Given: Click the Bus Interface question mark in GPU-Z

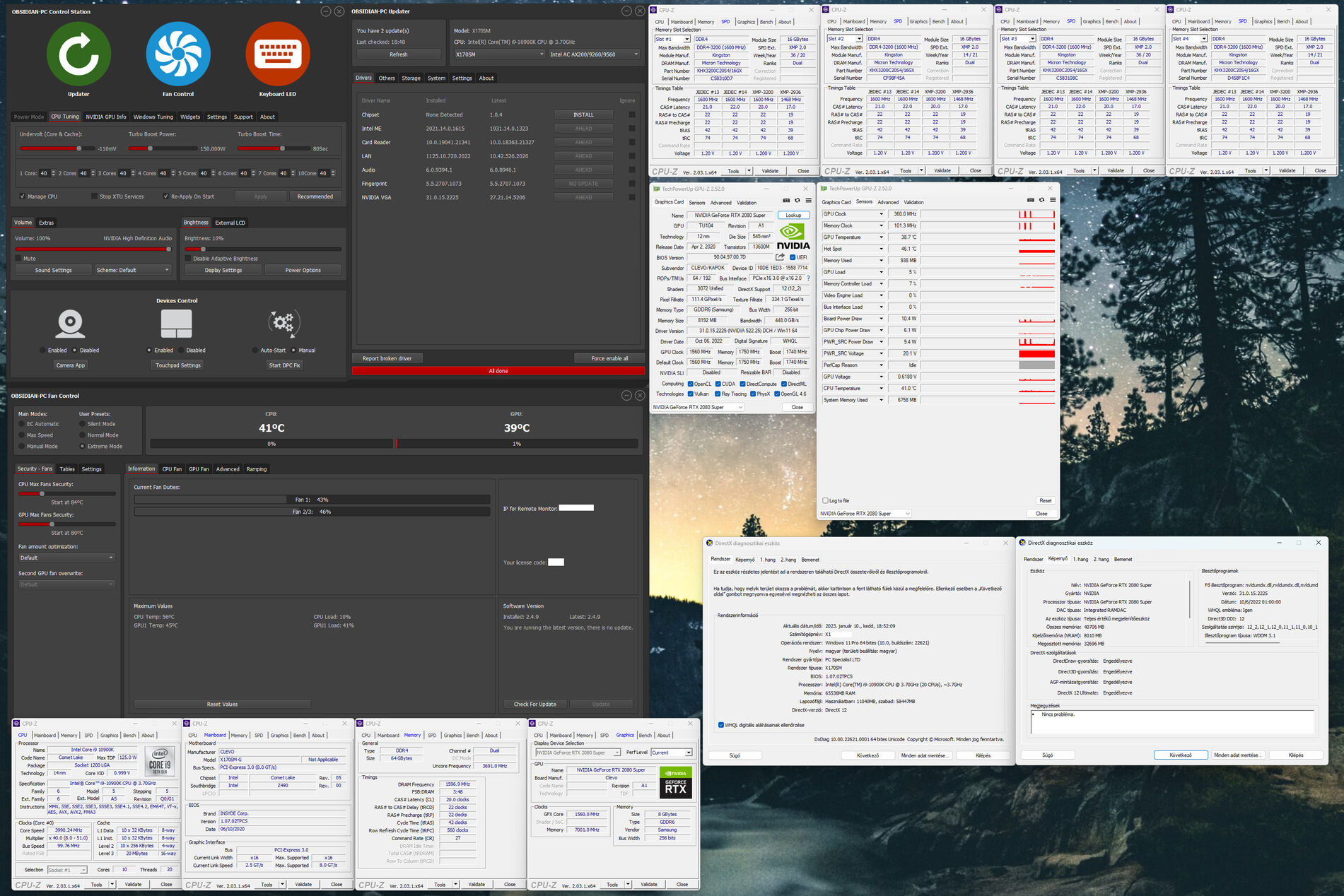Looking at the screenshot, I should click(x=809, y=278).
